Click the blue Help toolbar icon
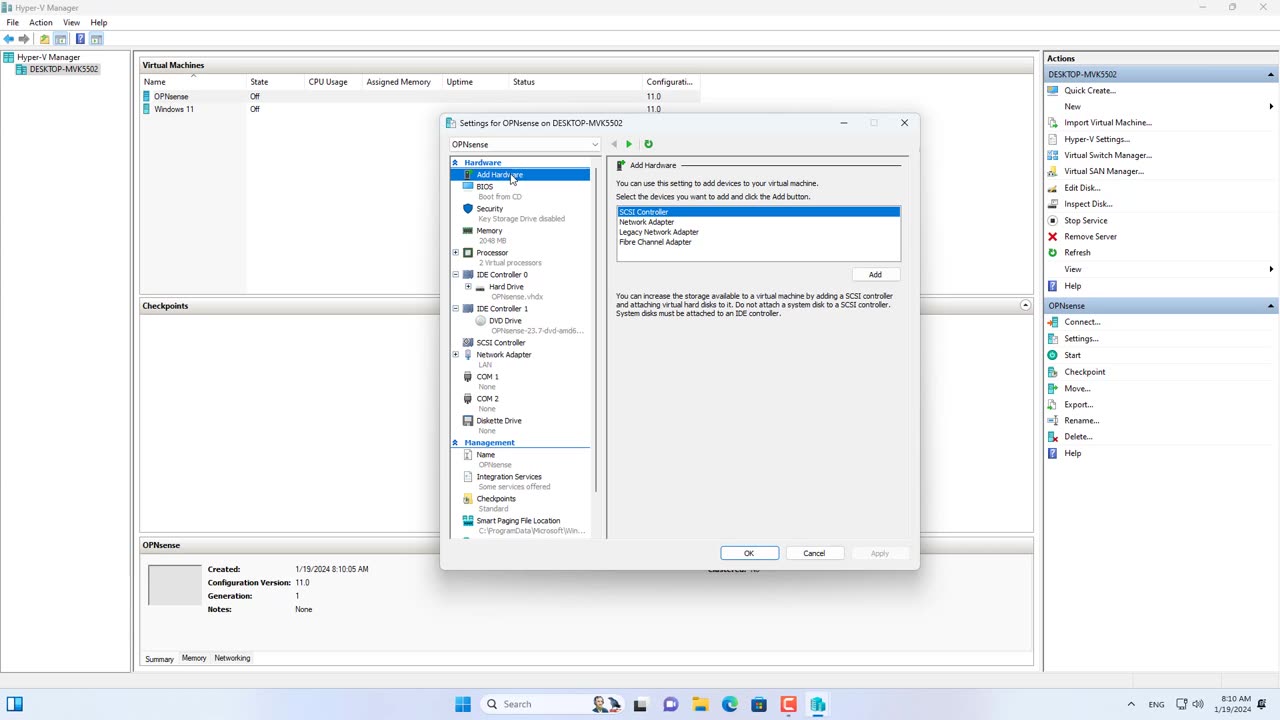 point(80,39)
